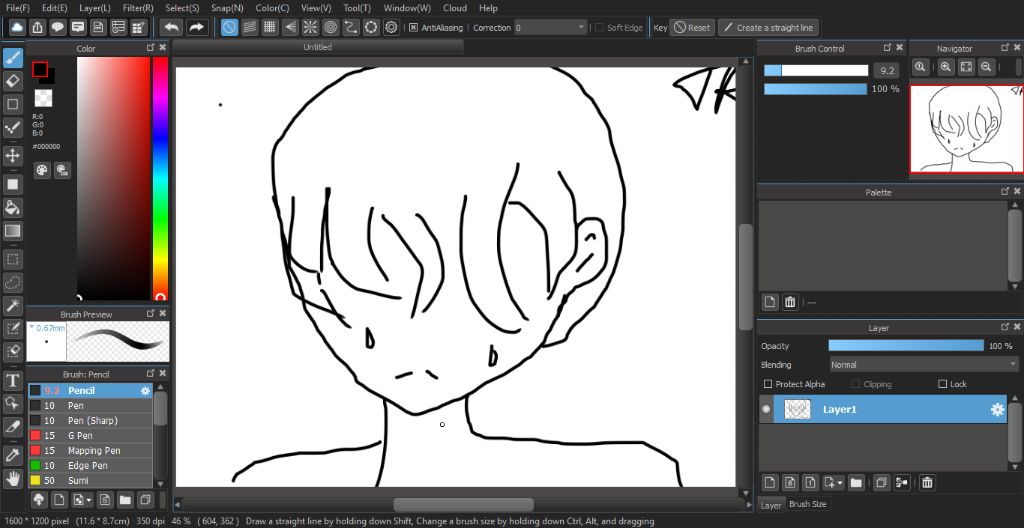Enable the grid snap icon
The width and height of the screenshot is (1024, 528).
coord(269,27)
